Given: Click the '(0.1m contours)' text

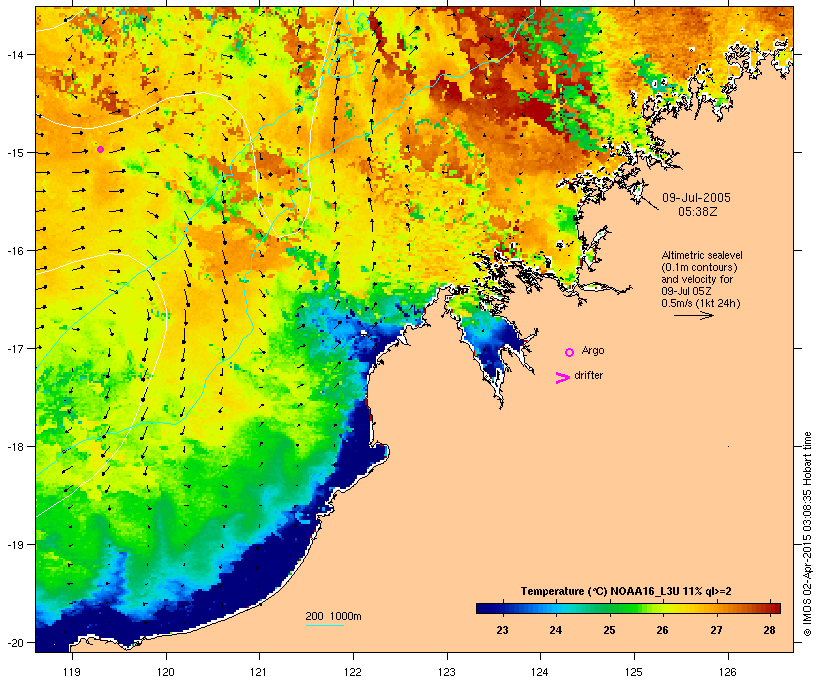Looking at the screenshot, I should [x=699, y=267].
